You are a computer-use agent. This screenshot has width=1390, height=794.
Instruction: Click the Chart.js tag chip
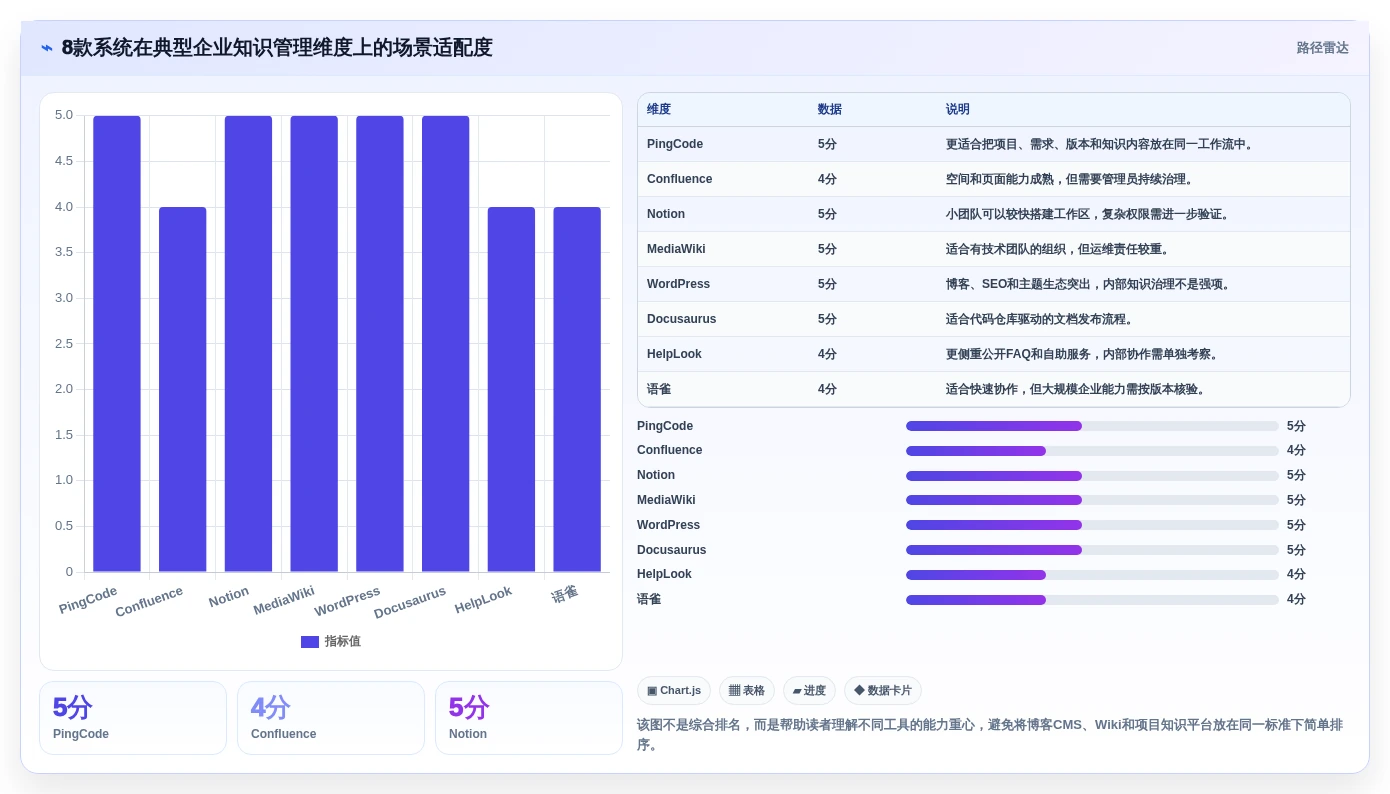(x=674, y=691)
